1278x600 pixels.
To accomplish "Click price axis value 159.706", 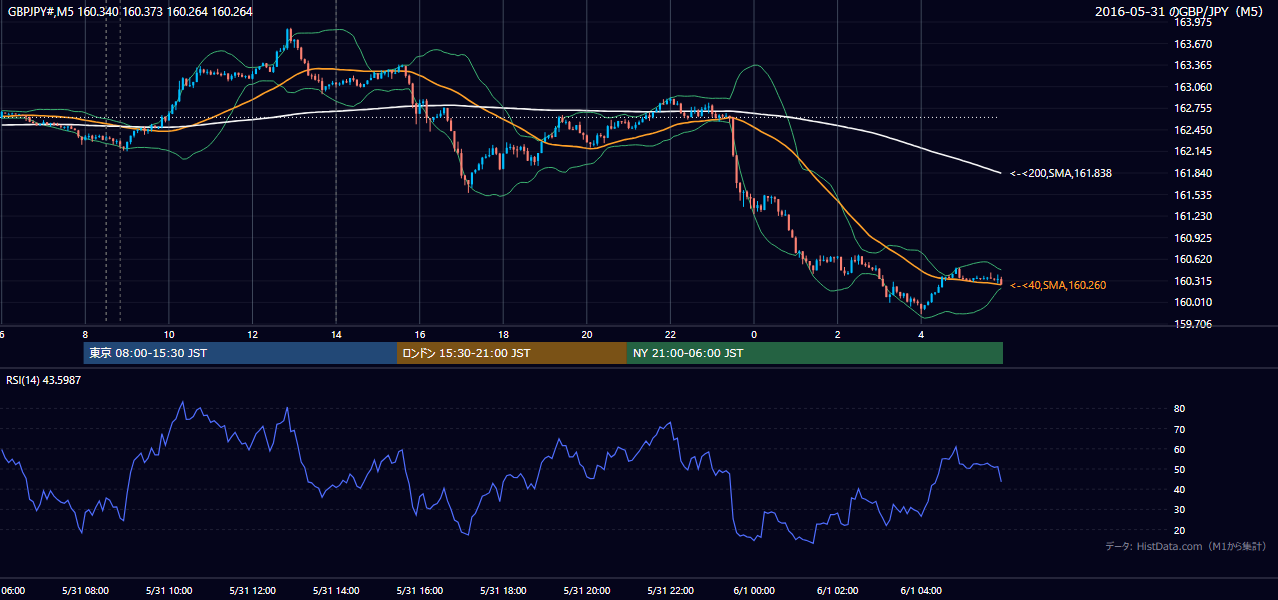I will [x=1192, y=324].
